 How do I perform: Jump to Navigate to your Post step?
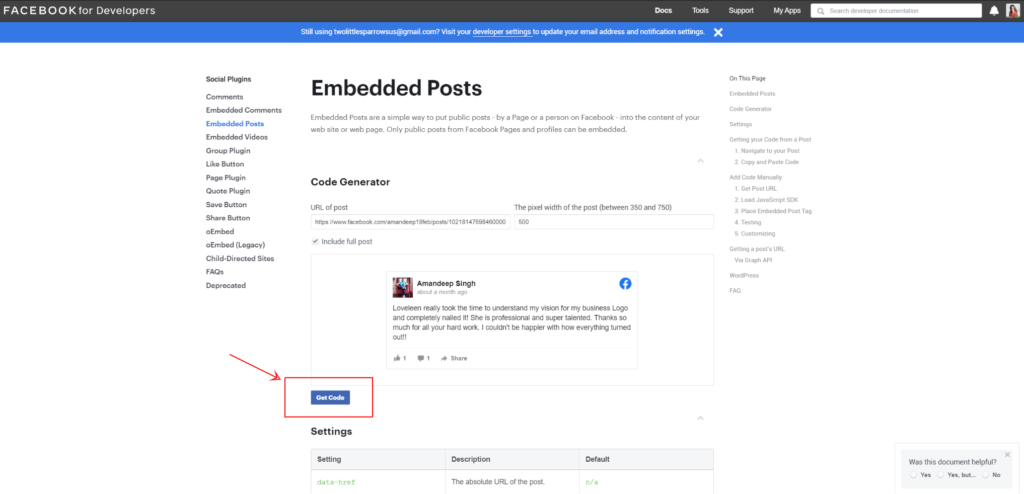point(767,151)
